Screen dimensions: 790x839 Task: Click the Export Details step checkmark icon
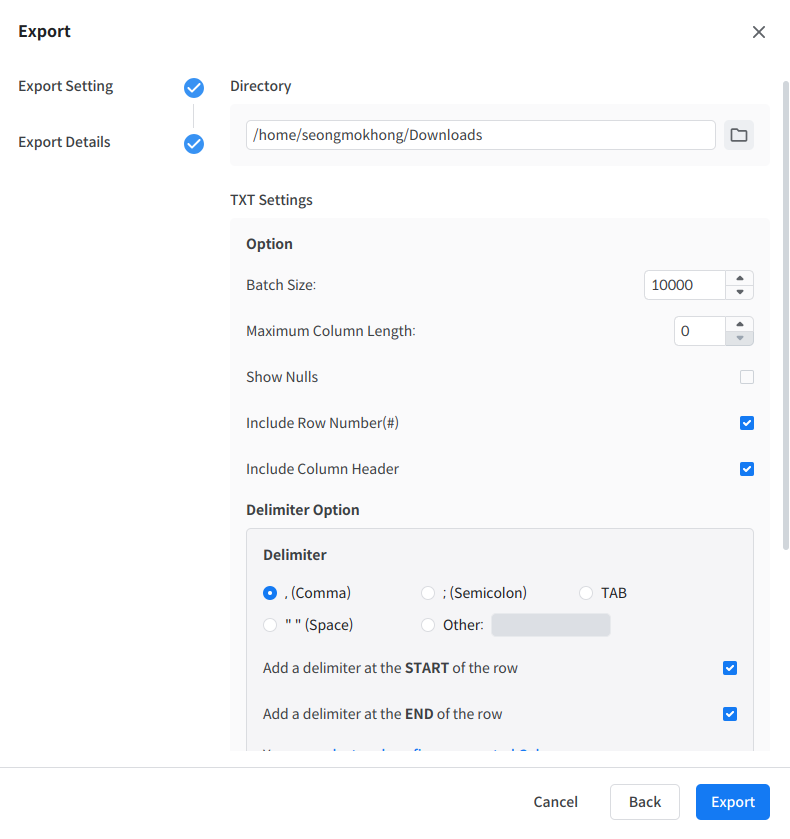click(194, 144)
